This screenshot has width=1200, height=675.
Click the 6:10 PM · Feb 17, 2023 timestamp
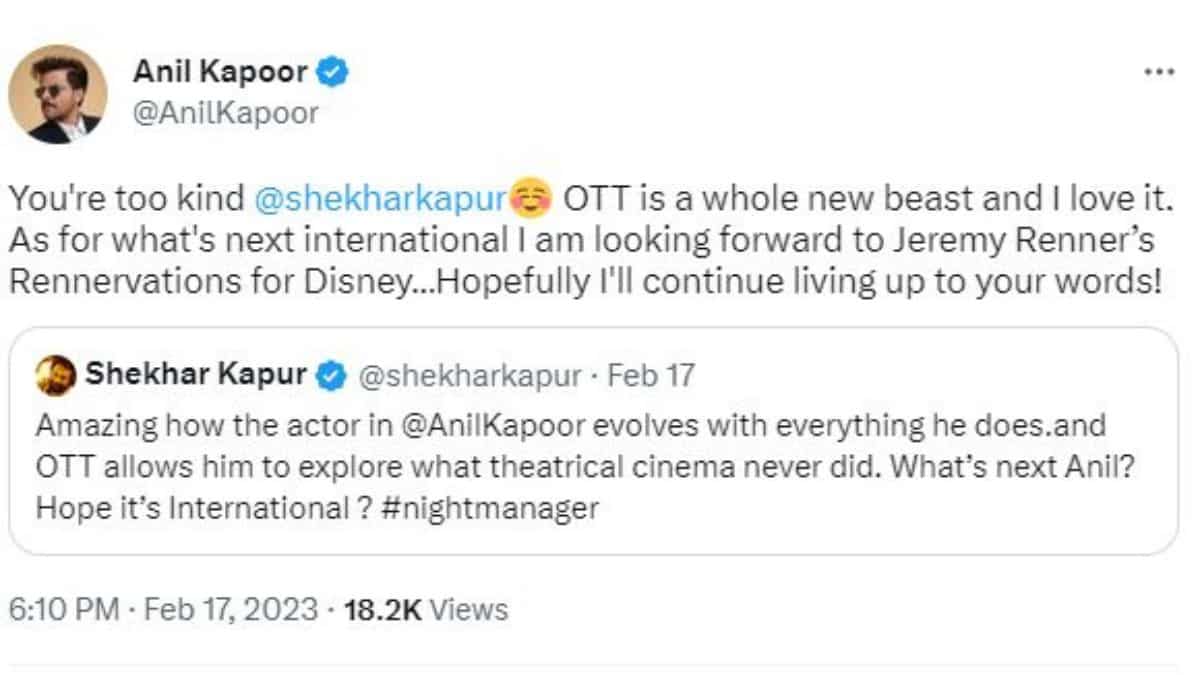click(164, 609)
